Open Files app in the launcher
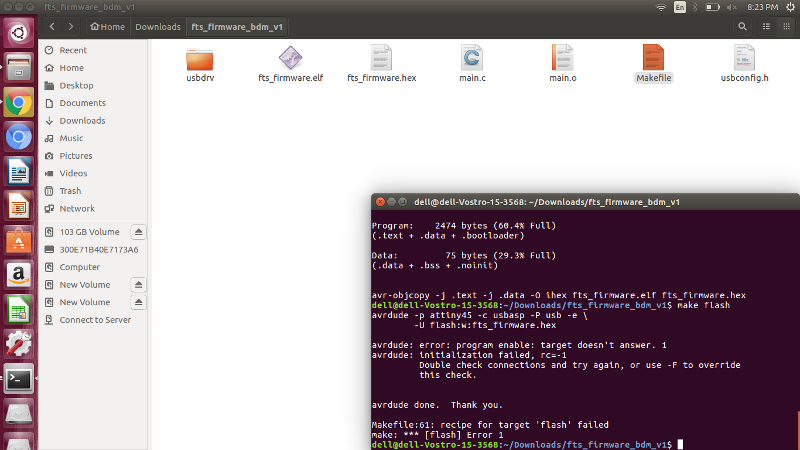This screenshot has width=800, height=450. [19, 68]
